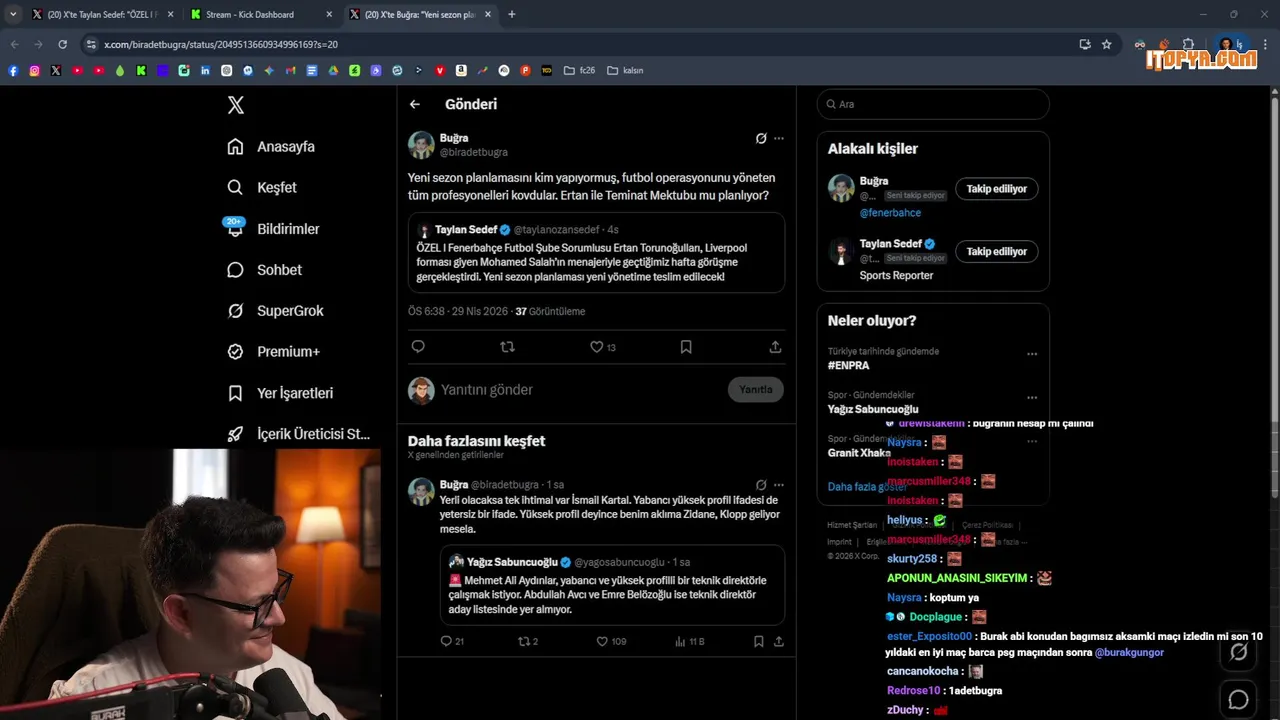The image size is (1280, 720).
Task: Open Chrome profile avatar button
Action: pyautogui.click(x=1228, y=44)
